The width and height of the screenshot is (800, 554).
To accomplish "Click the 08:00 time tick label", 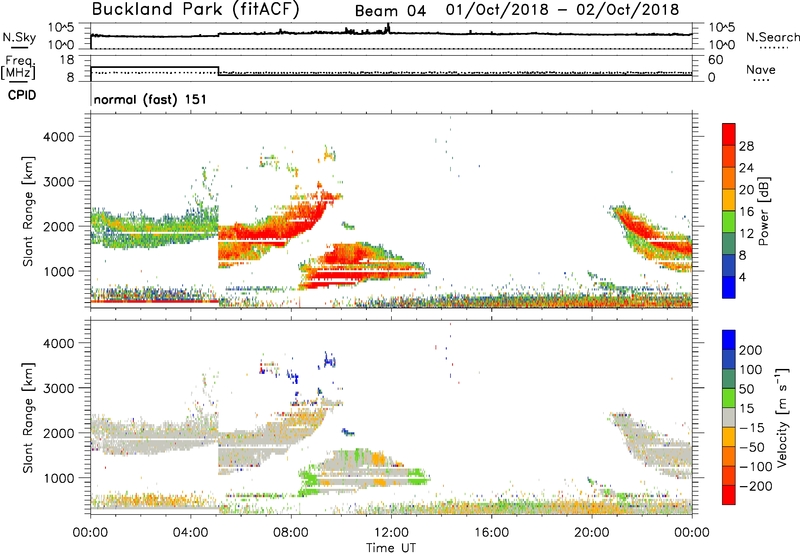I will coord(291,533).
